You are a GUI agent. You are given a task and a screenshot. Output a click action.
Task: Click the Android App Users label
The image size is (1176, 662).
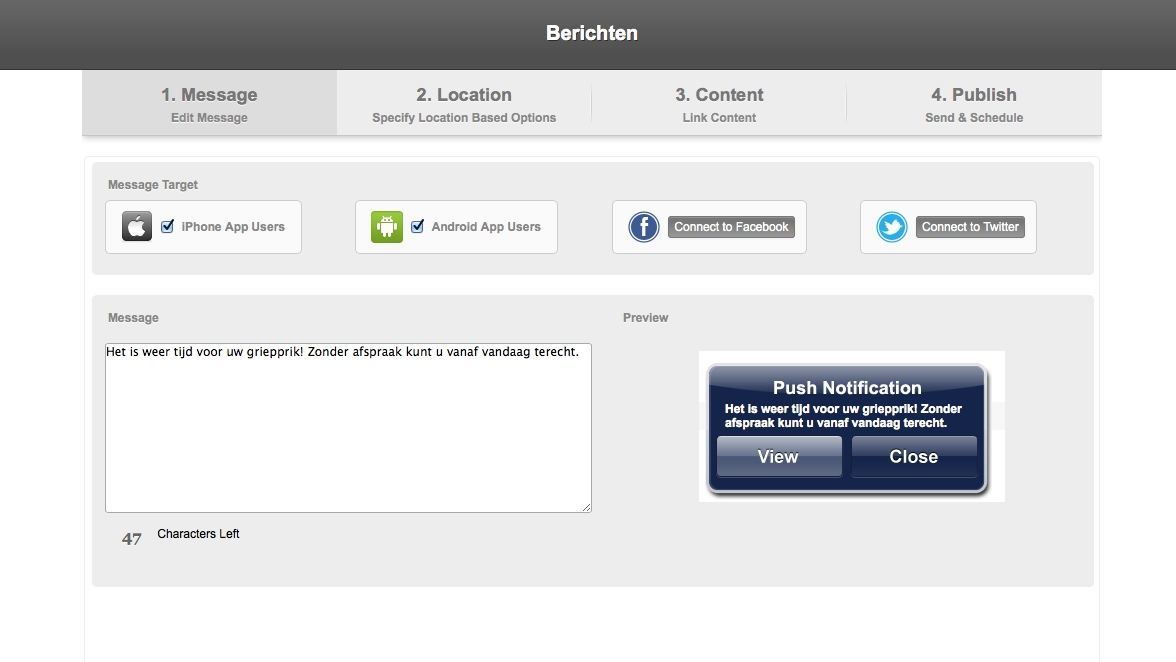(x=486, y=226)
